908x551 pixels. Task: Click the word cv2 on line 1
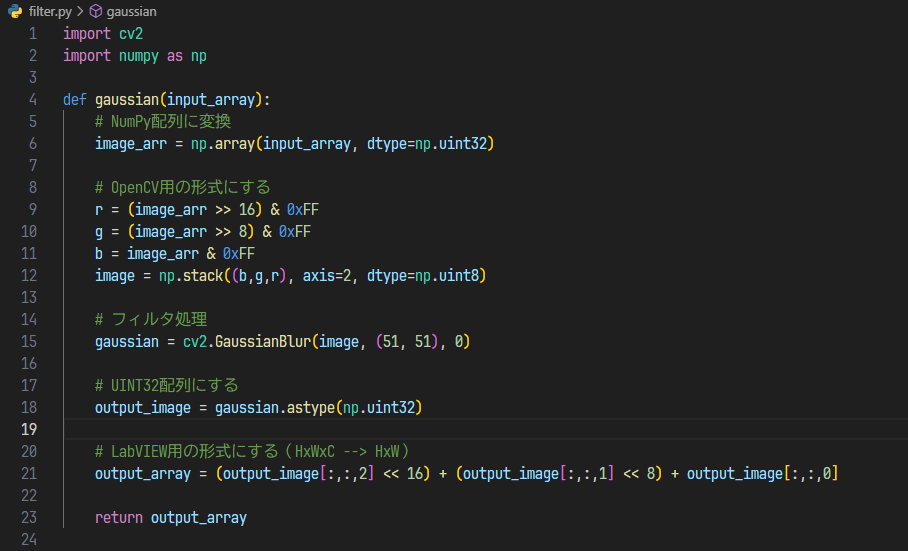pos(131,34)
